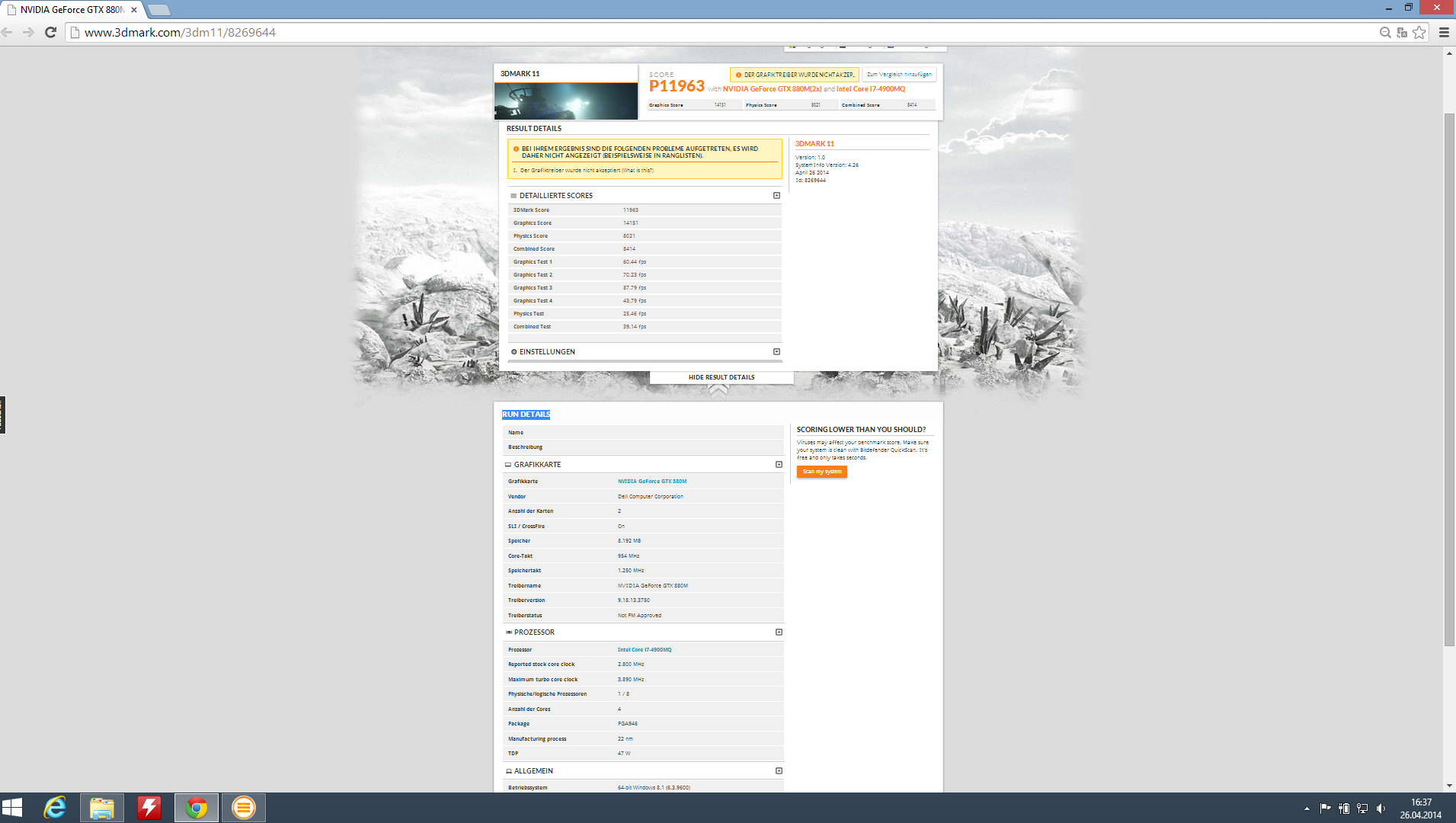Open NVIDIA GeForce GTX 880M(2x) score link
Screen dimensions: 1456x823
tap(772, 89)
